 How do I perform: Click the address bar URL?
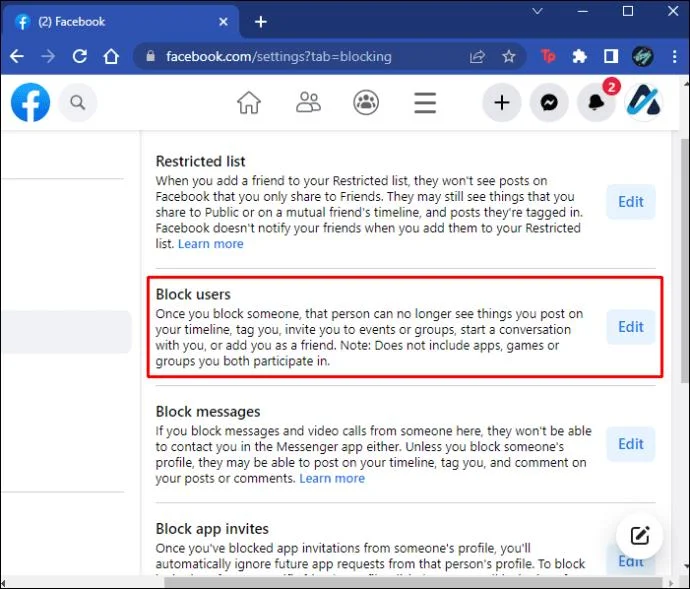click(x=279, y=56)
